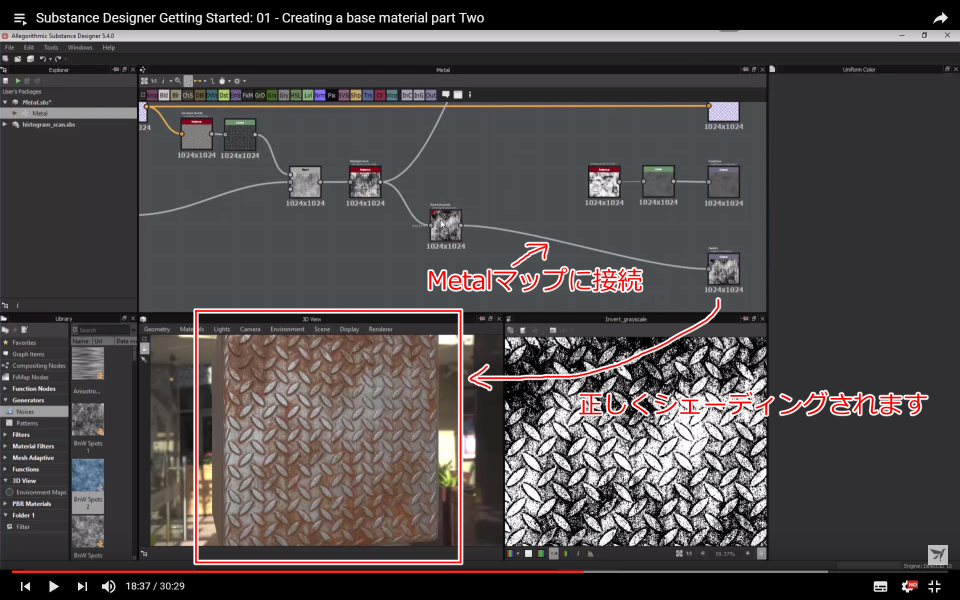Add a Warp (Wrp) node shortcut

tap(392, 96)
